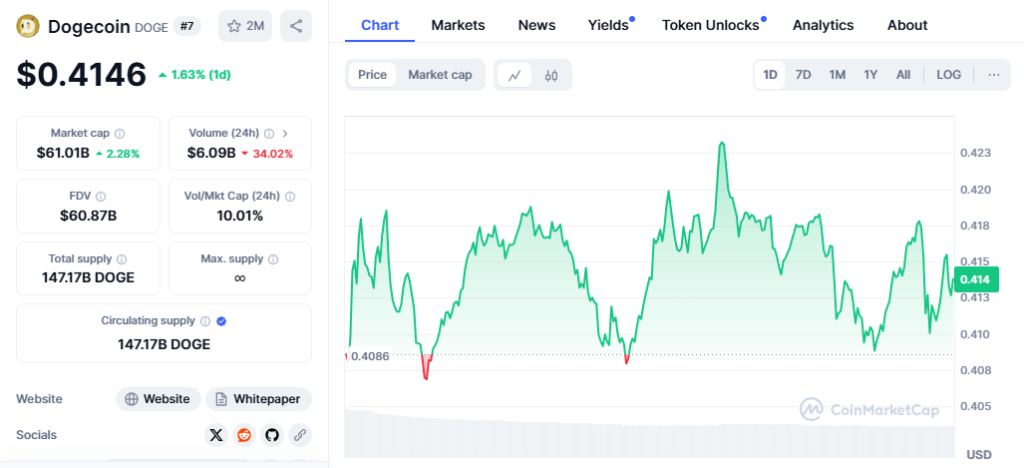Click the 0.4086 opening price label on chart
The height and width of the screenshot is (468, 1024).
pos(370,356)
